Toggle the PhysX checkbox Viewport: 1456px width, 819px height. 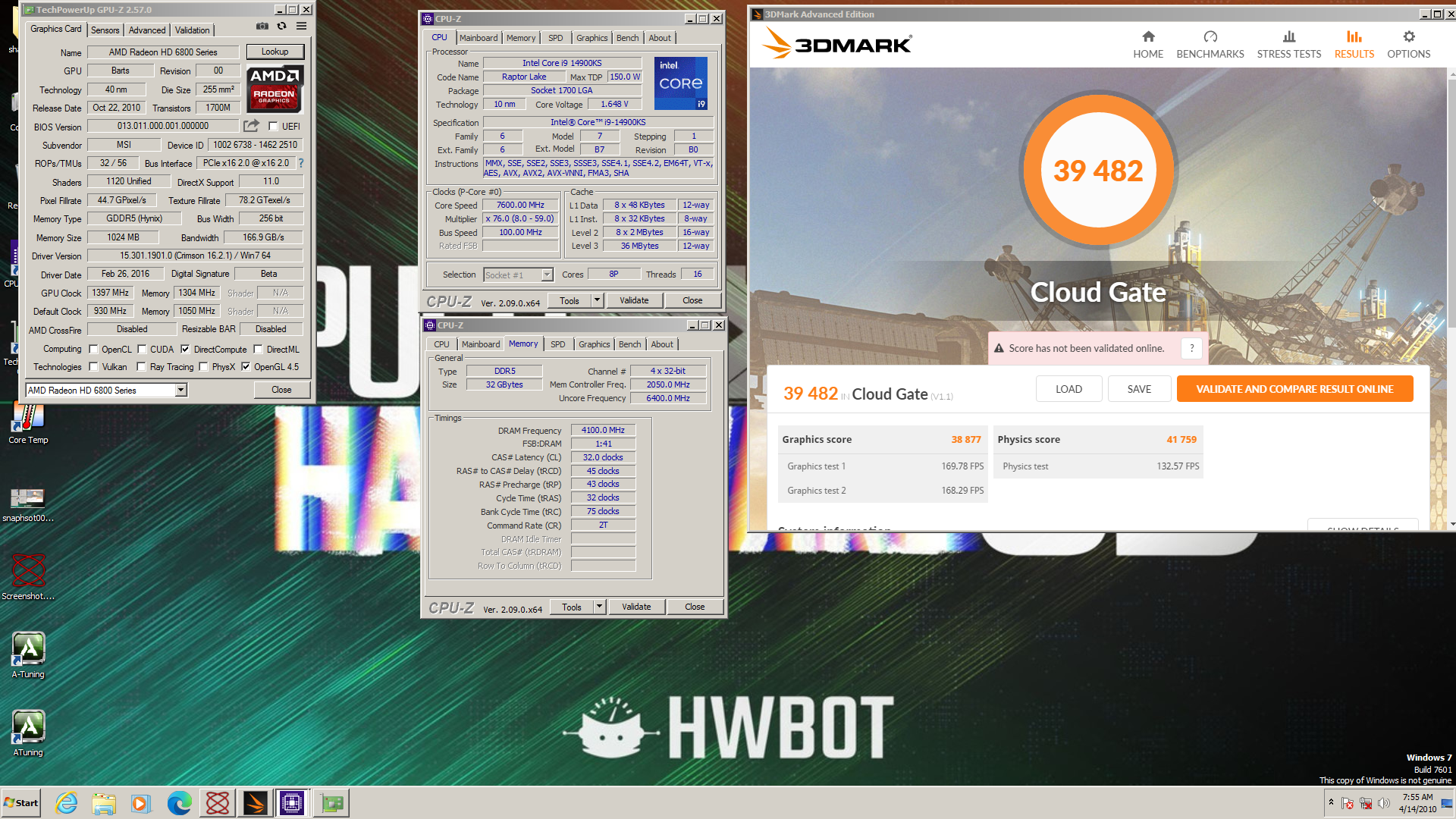(x=203, y=366)
